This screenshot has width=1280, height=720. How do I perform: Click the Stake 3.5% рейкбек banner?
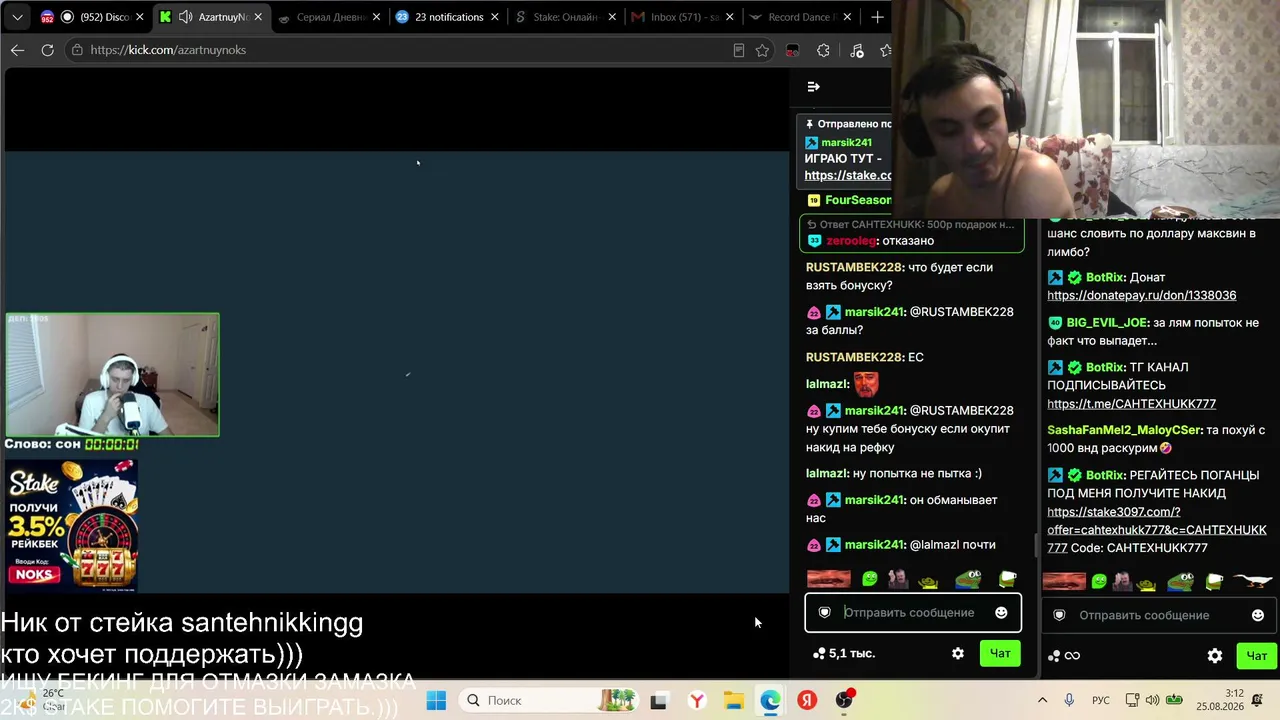72,525
